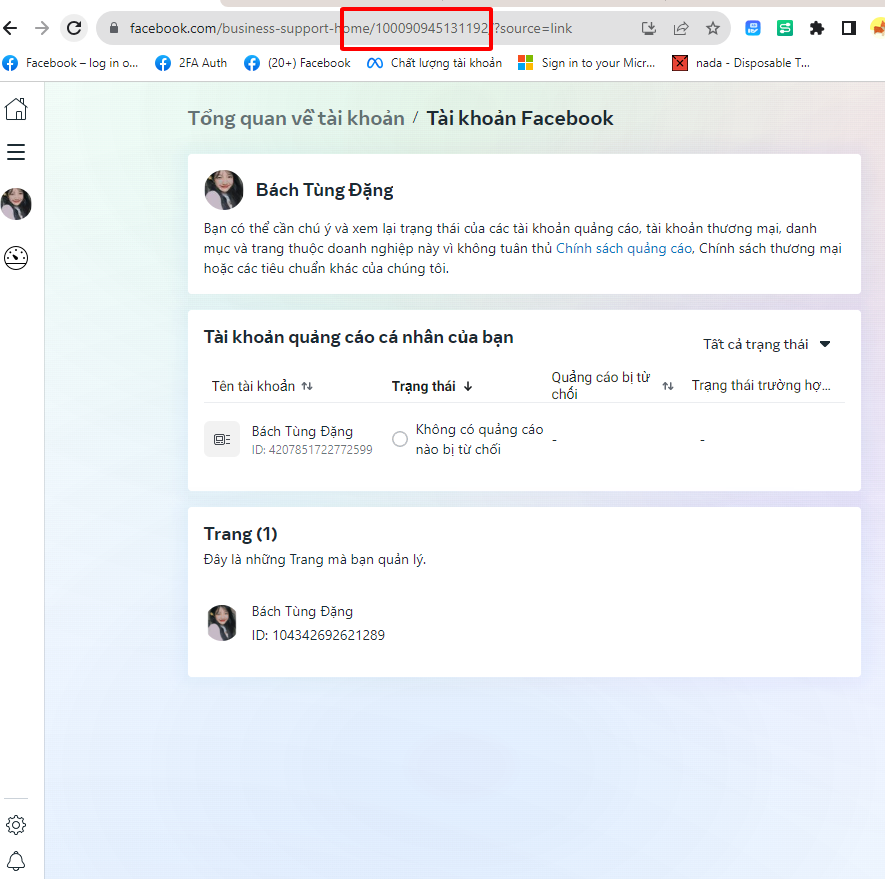Click the share page icon in address bar
Viewport: 885px width, 879px height.
point(681,28)
